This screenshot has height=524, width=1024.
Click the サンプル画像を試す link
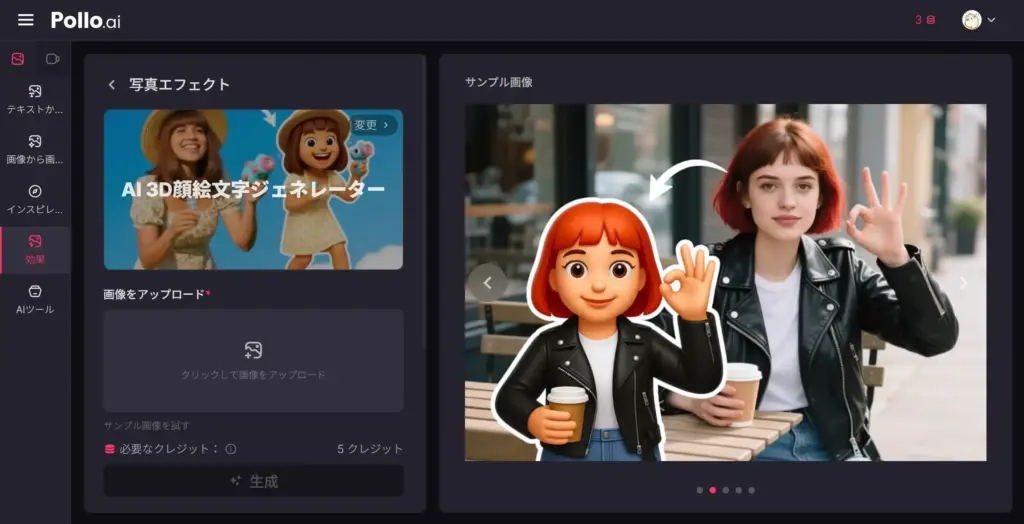(147, 425)
